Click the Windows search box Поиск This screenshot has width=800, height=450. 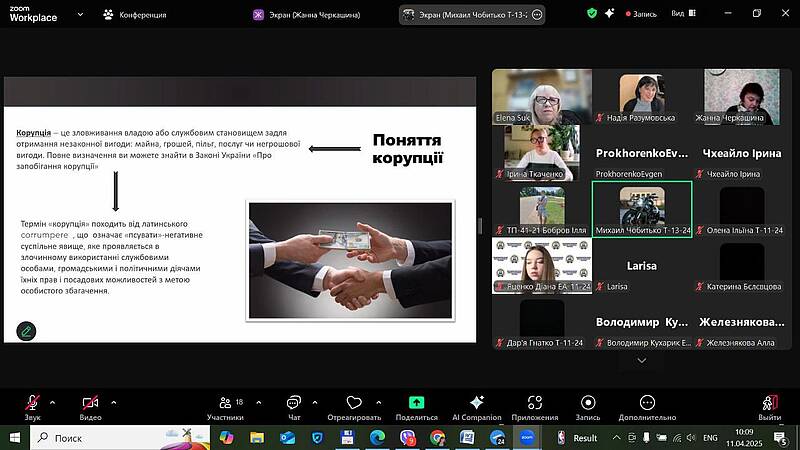pyautogui.click(x=110, y=438)
